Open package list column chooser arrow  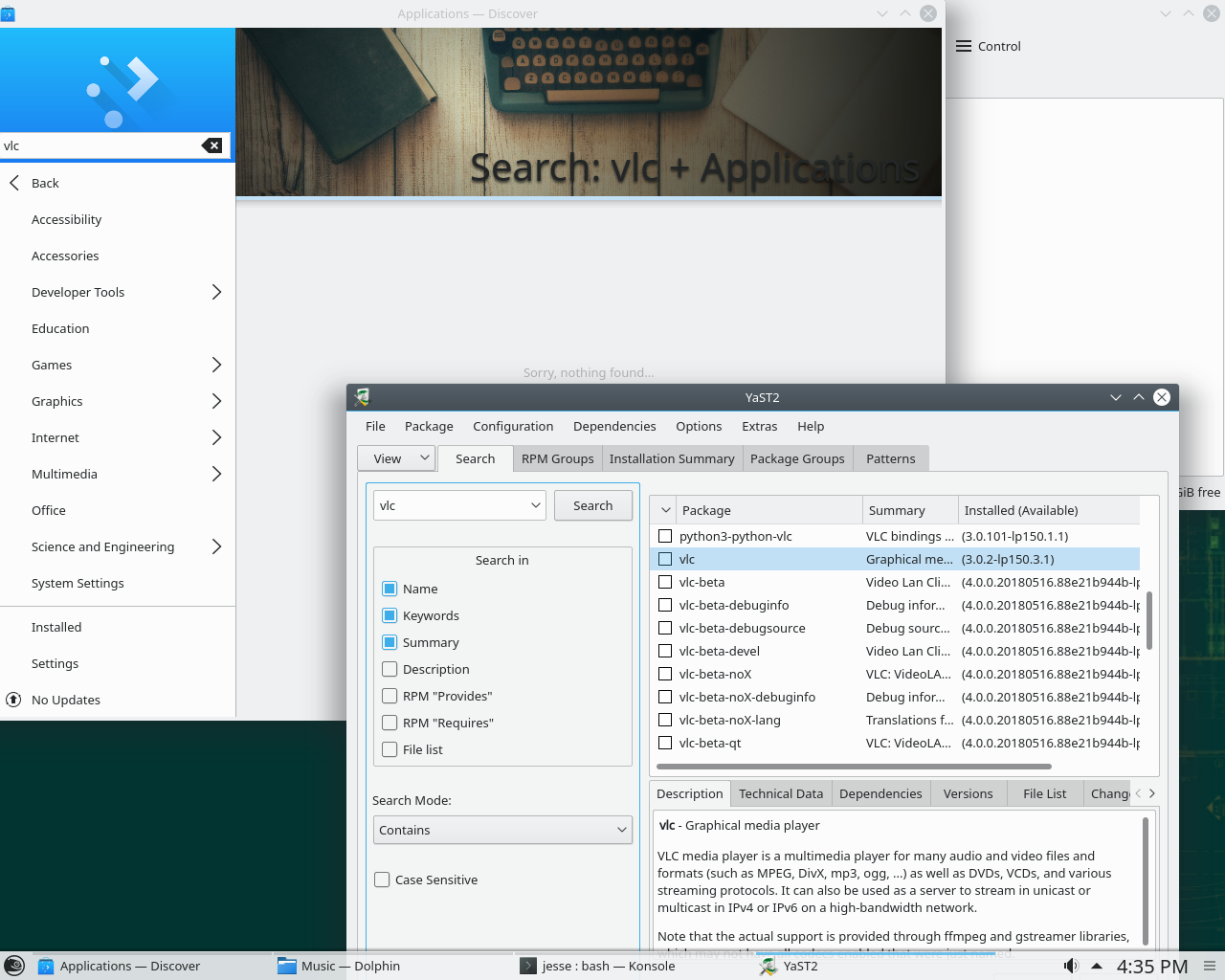[x=665, y=510]
